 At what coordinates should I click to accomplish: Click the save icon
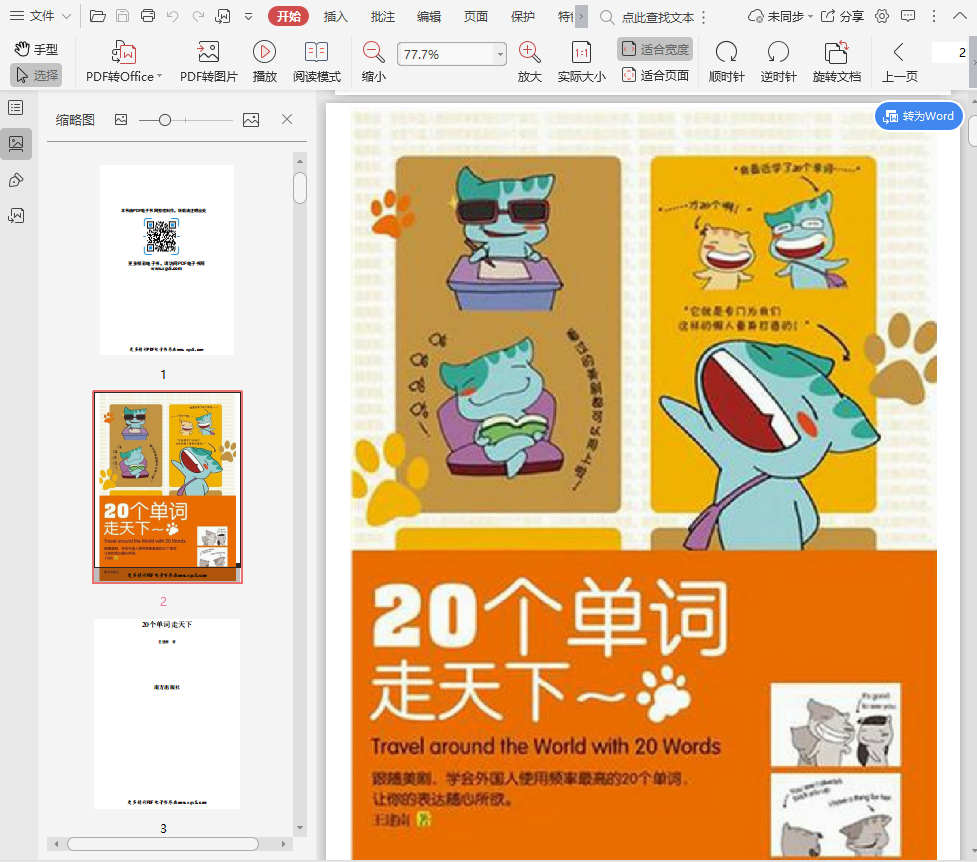click(123, 16)
